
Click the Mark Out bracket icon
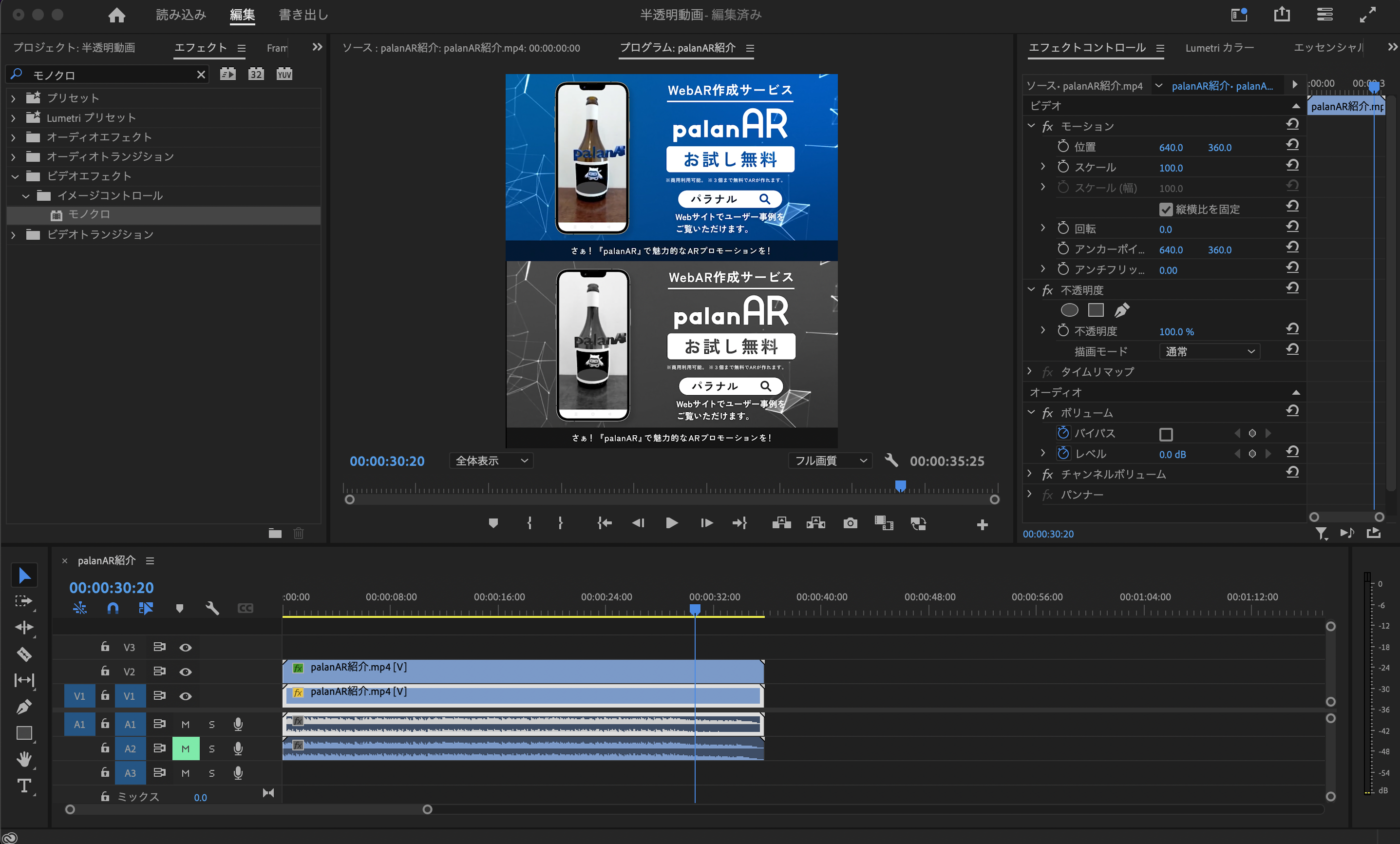[560, 523]
